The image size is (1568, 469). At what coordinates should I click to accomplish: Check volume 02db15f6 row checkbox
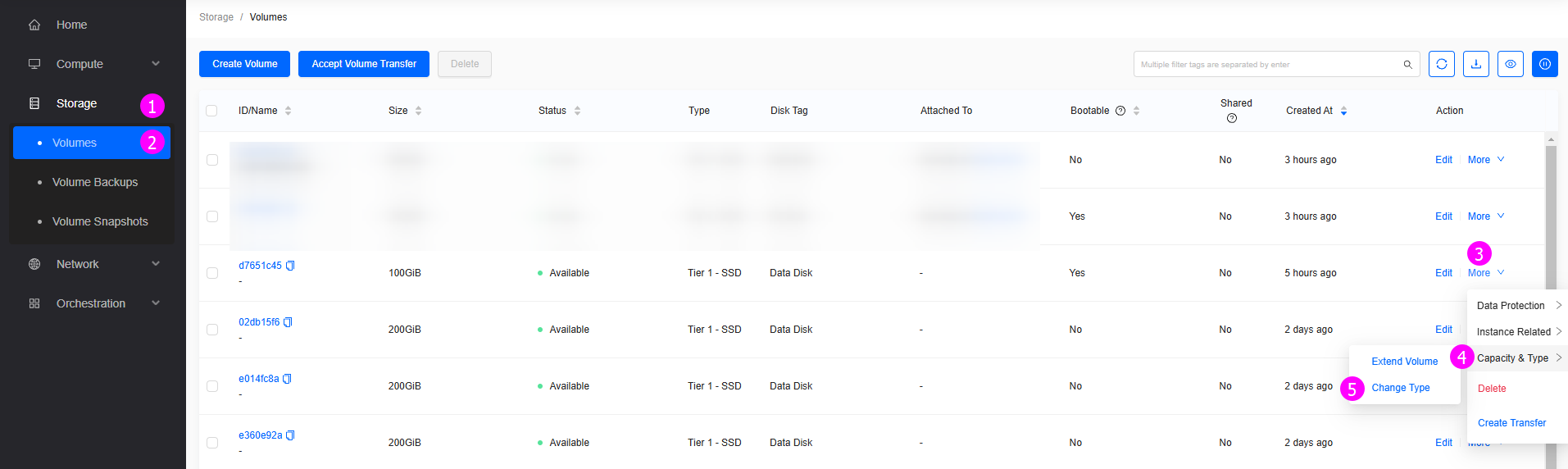click(x=212, y=330)
